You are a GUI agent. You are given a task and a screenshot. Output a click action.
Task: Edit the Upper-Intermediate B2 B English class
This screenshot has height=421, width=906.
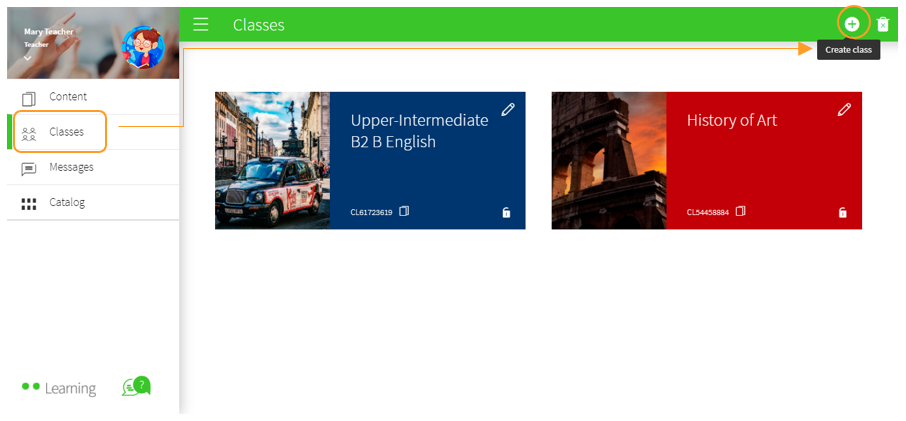click(x=508, y=109)
